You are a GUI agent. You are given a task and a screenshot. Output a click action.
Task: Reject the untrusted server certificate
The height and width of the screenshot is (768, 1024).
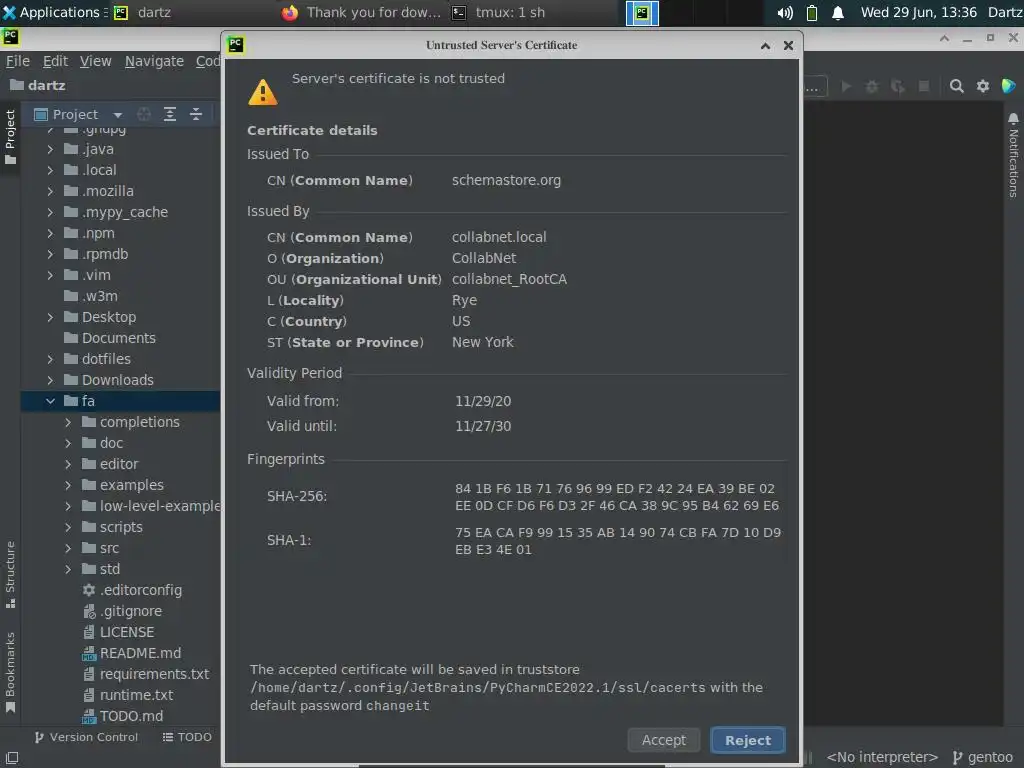coord(748,740)
